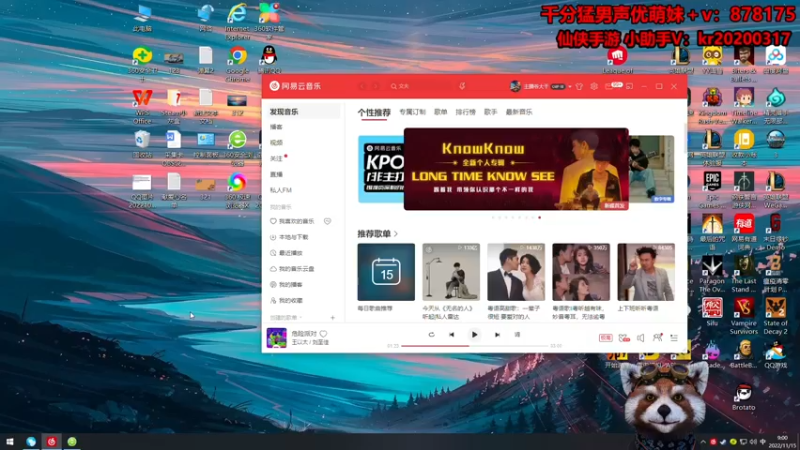Open the skin theme shirt icon
The width and height of the screenshot is (800, 450).
coord(579,87)
